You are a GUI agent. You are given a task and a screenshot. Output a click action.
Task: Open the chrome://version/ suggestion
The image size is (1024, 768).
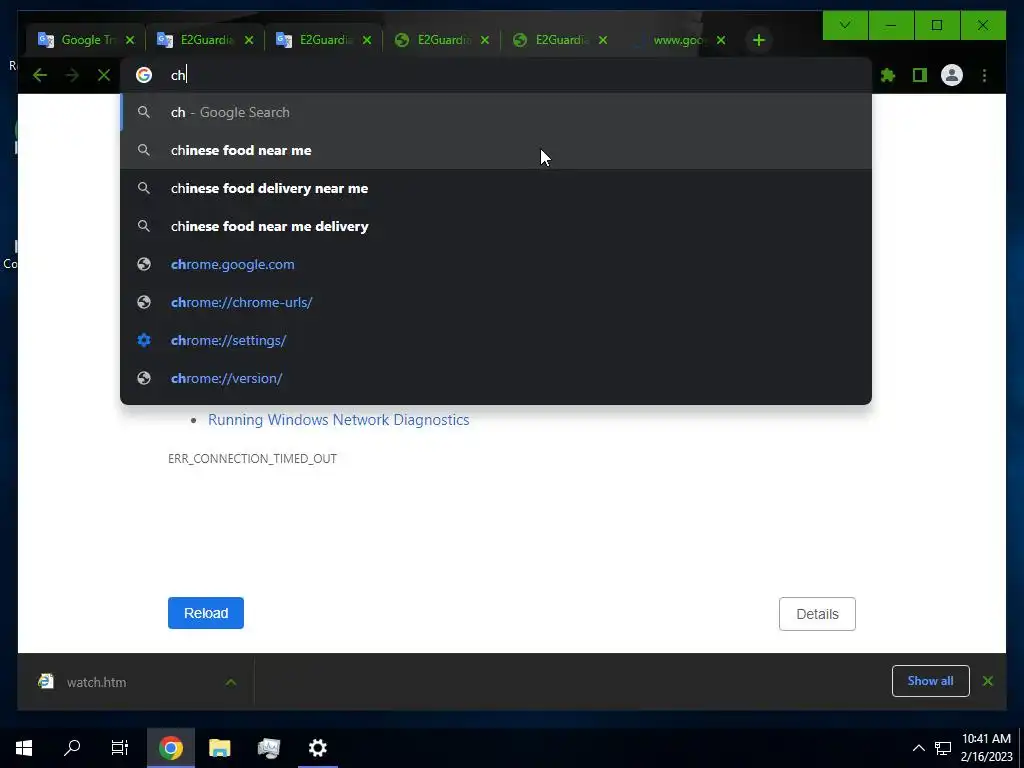(496, 378)
